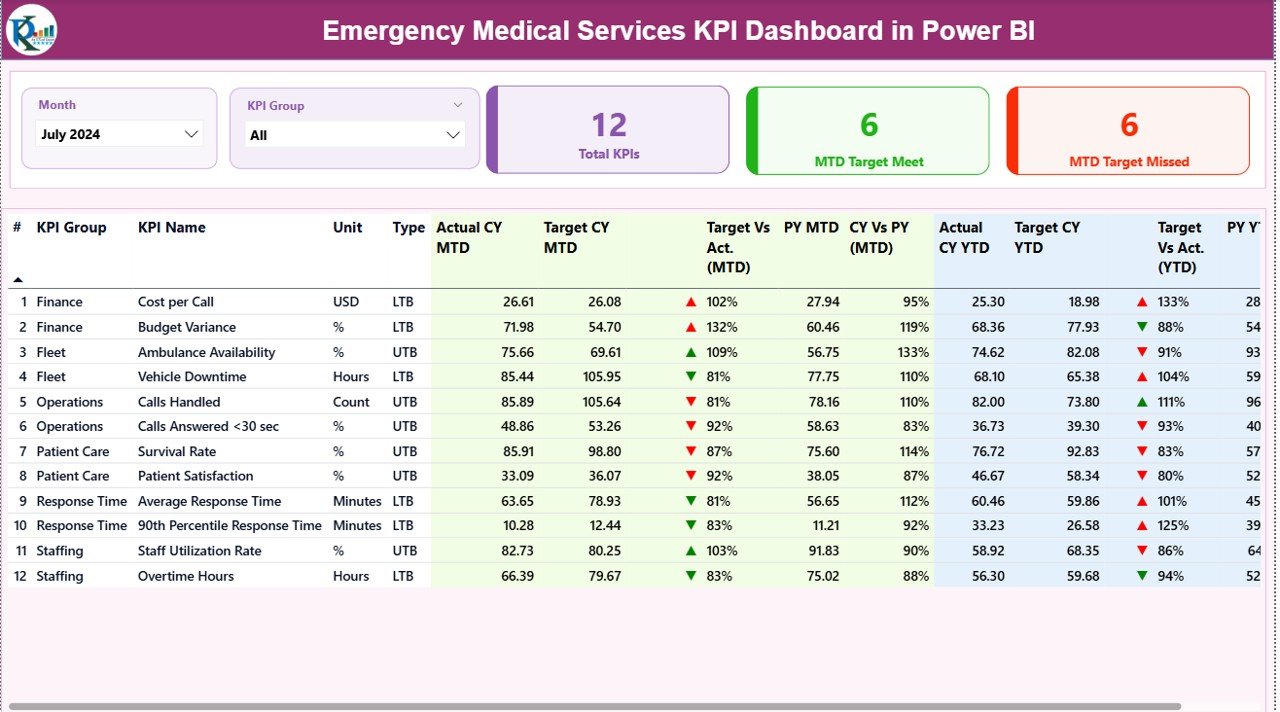This screenshot has height=712, width=1280.
Task: Click the Staff Utilization Rate cell
Action: (x=199, y=551)
